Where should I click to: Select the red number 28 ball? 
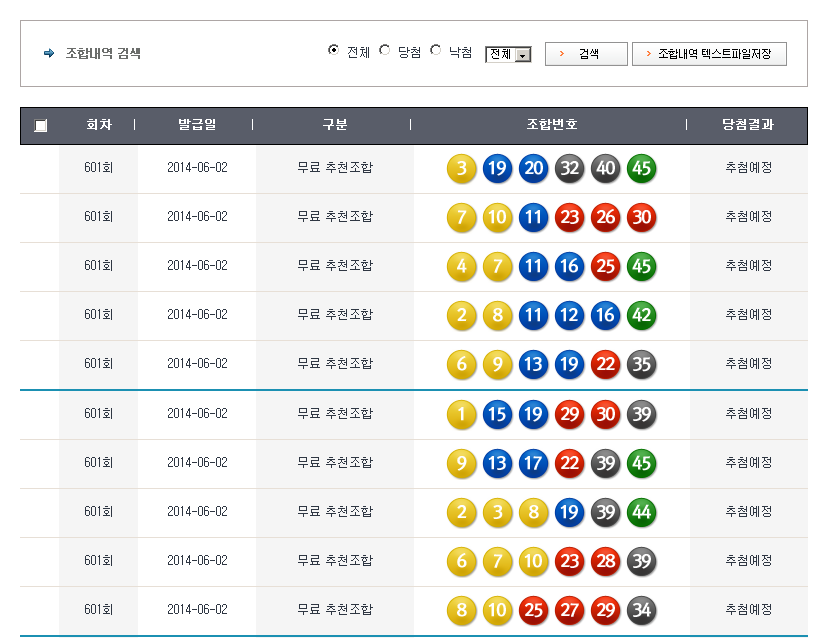click(606, 561)
